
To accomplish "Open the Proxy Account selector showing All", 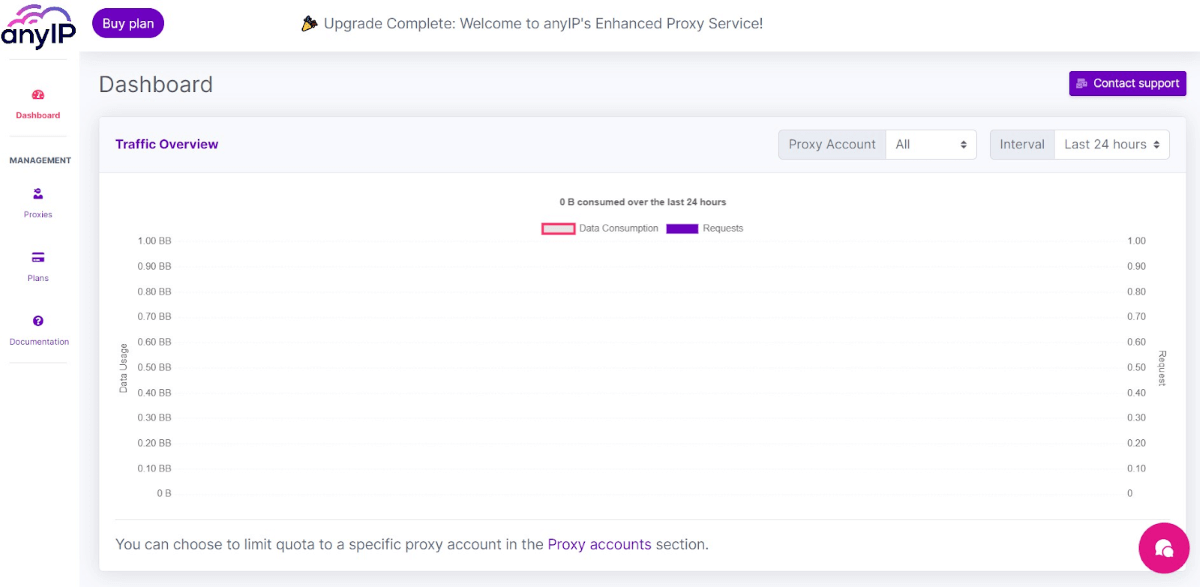I will coord(931,144).
